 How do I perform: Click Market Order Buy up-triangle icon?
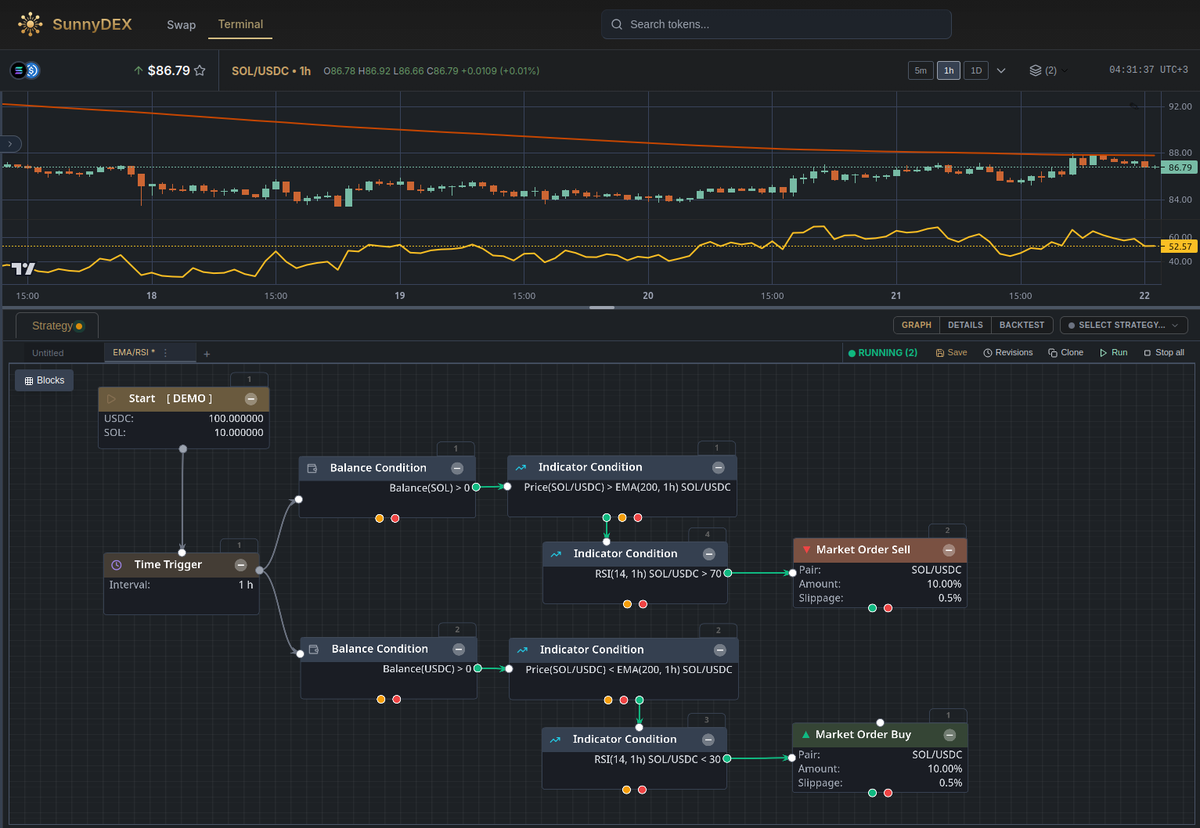click(x=805, y=735)
